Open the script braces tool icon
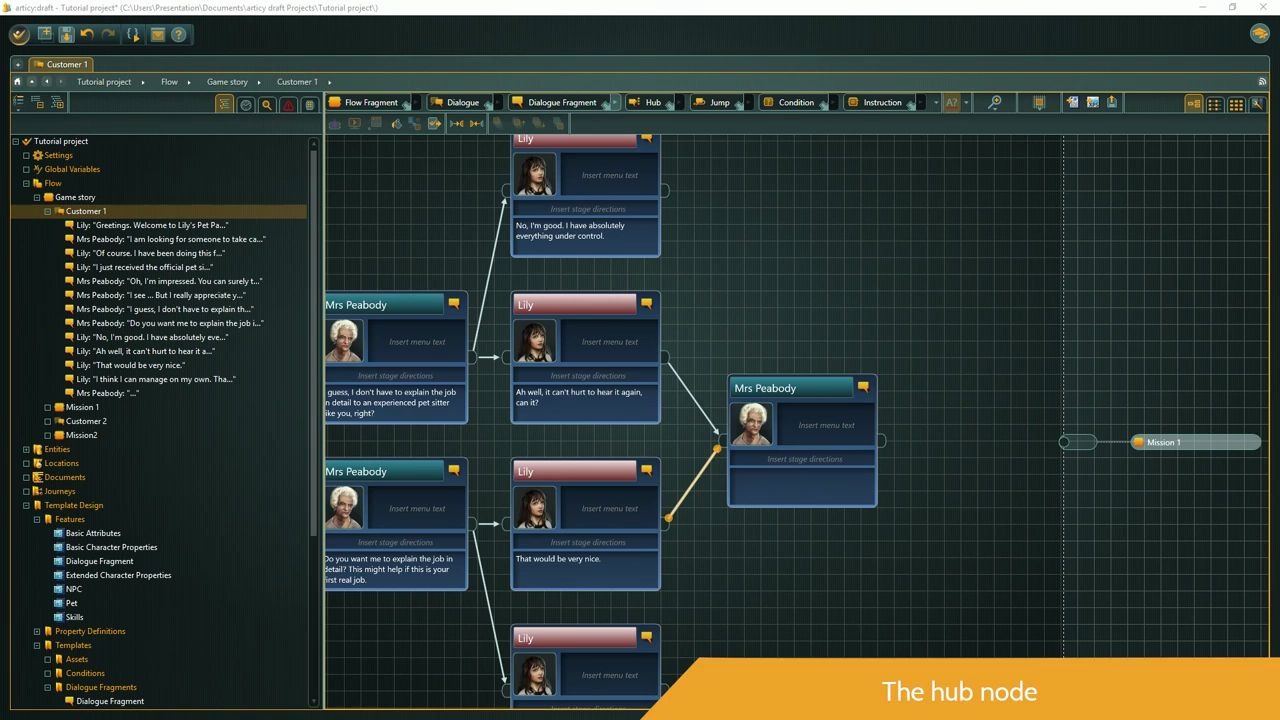1280x720 pixels. 133,34
